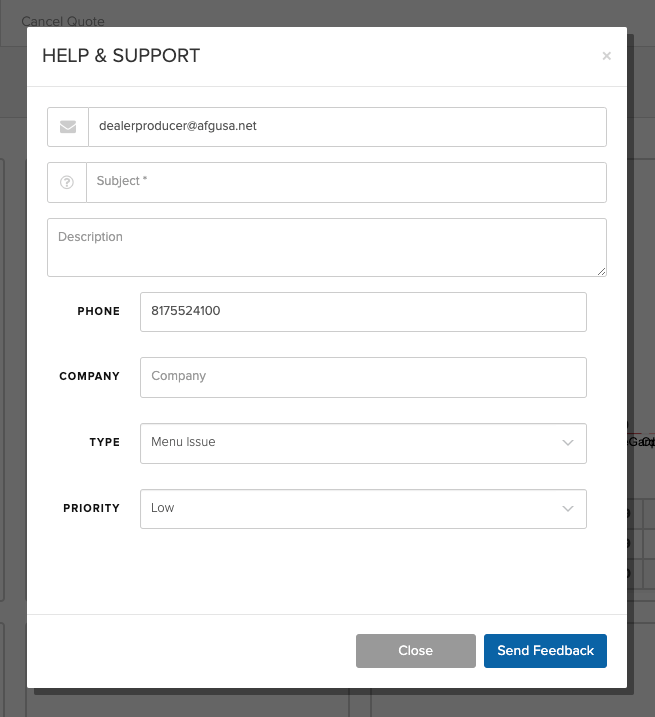
Task: Click the PRIORITY label
Action: (91, 508)
